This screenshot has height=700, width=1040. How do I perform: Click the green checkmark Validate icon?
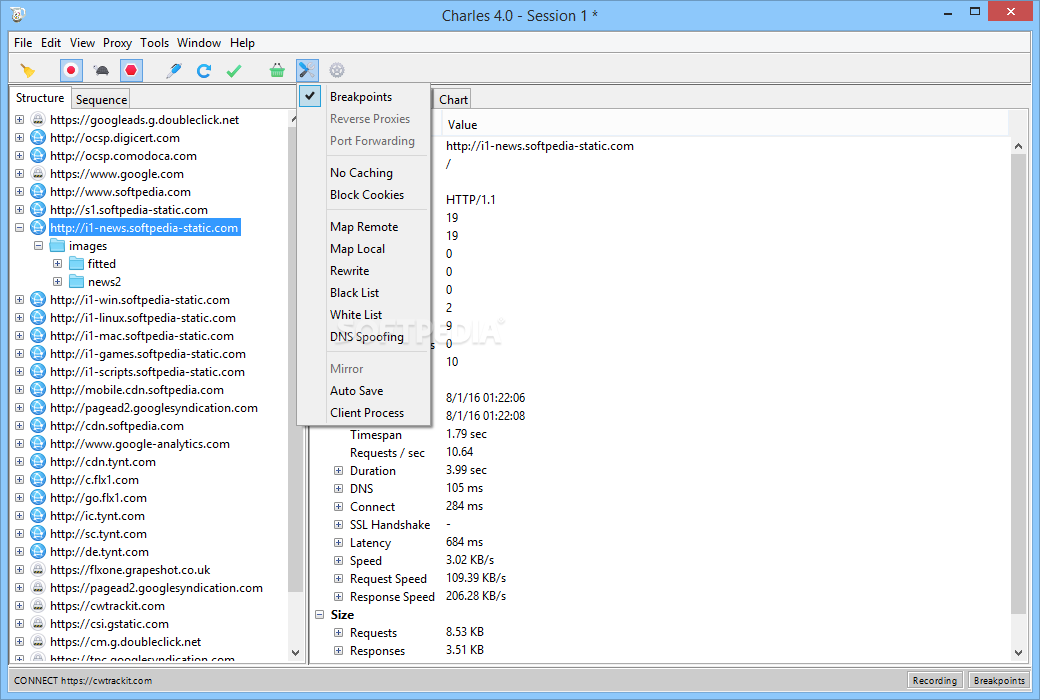(x=233, y=70)
